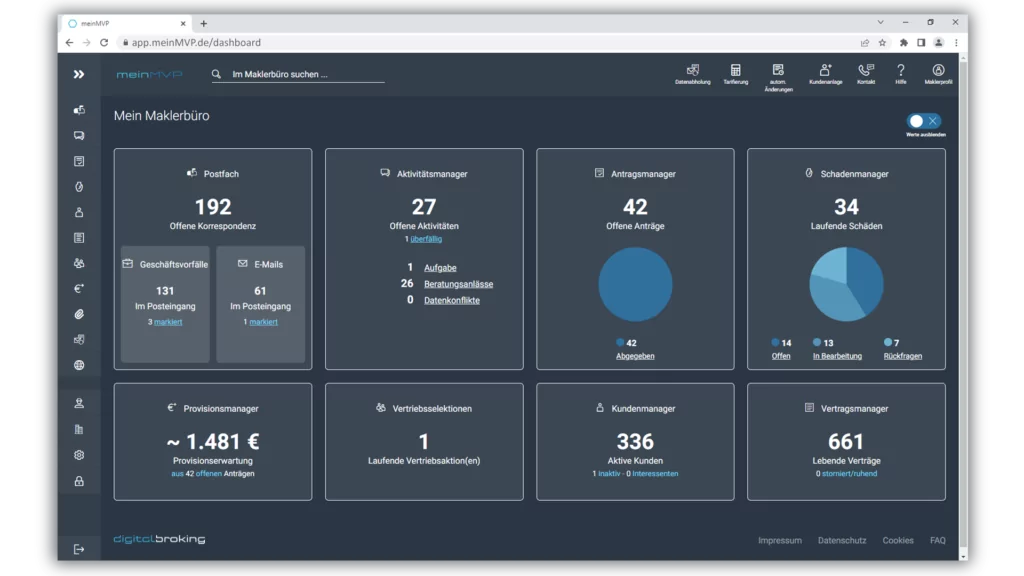The image size is (1024, 576).
Task: Open the browser tab list chevron
Action: 880,22
